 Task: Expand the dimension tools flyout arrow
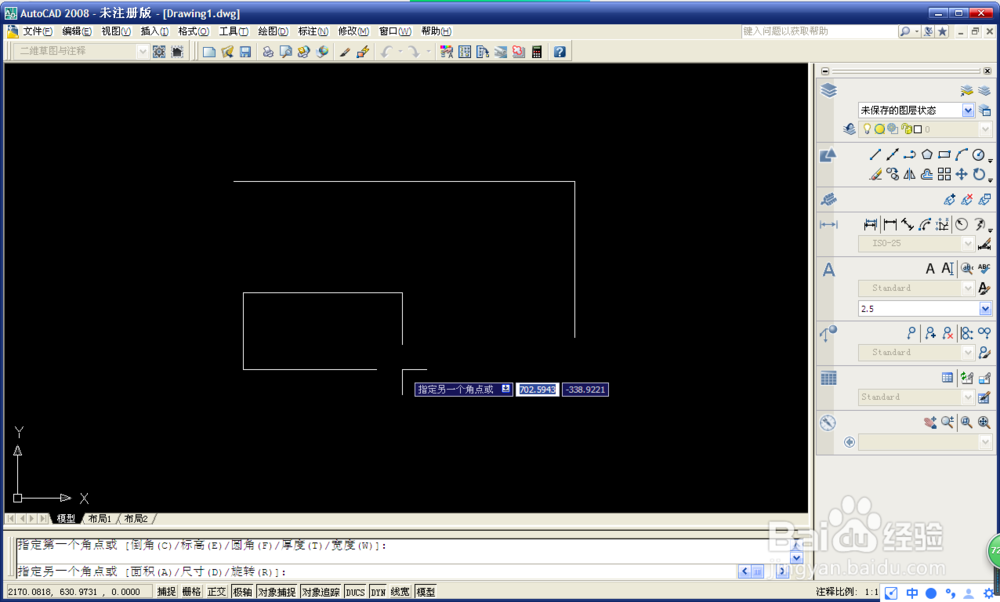[990, 230]
